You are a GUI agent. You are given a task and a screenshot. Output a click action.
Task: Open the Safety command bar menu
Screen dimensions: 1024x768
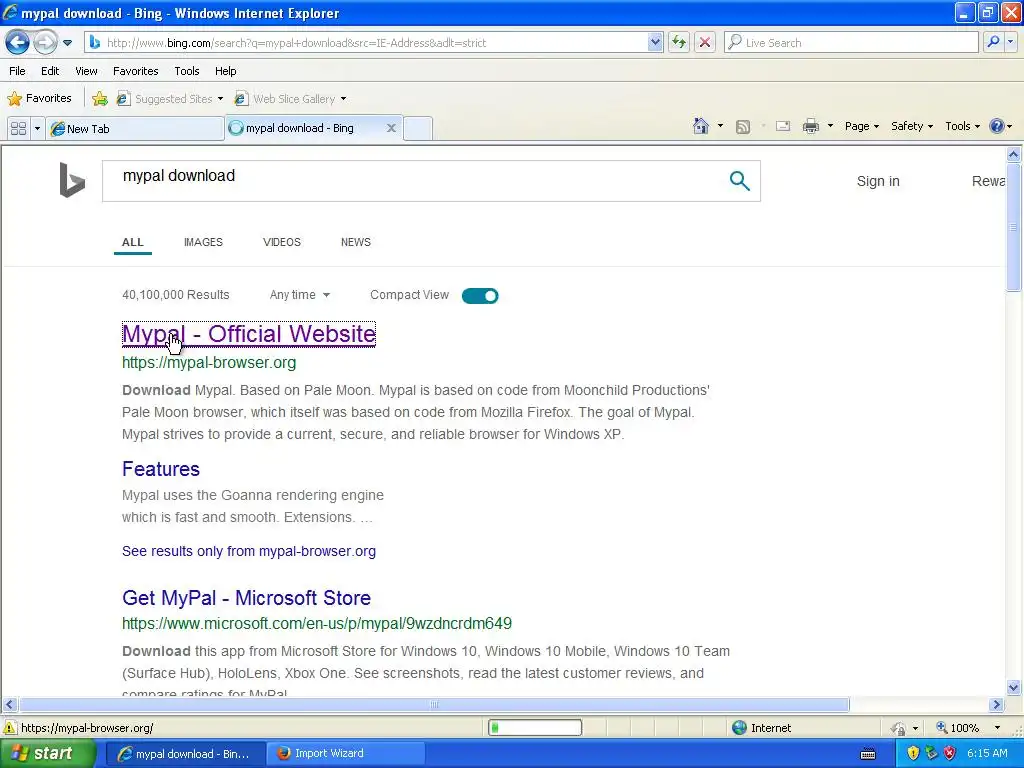click(x=912, y=126)
